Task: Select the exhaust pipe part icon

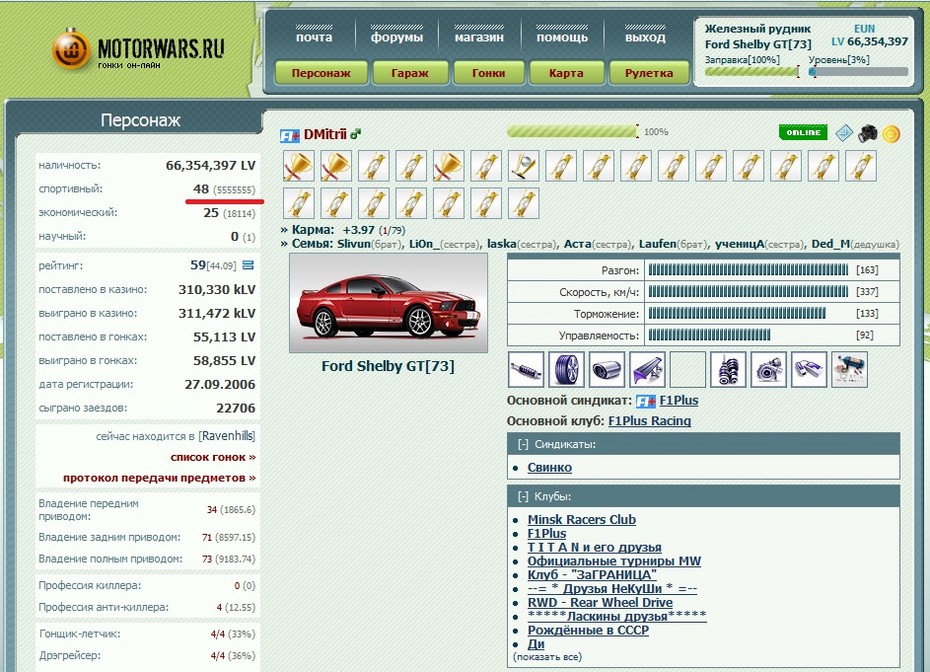Action: coord(607,369)
